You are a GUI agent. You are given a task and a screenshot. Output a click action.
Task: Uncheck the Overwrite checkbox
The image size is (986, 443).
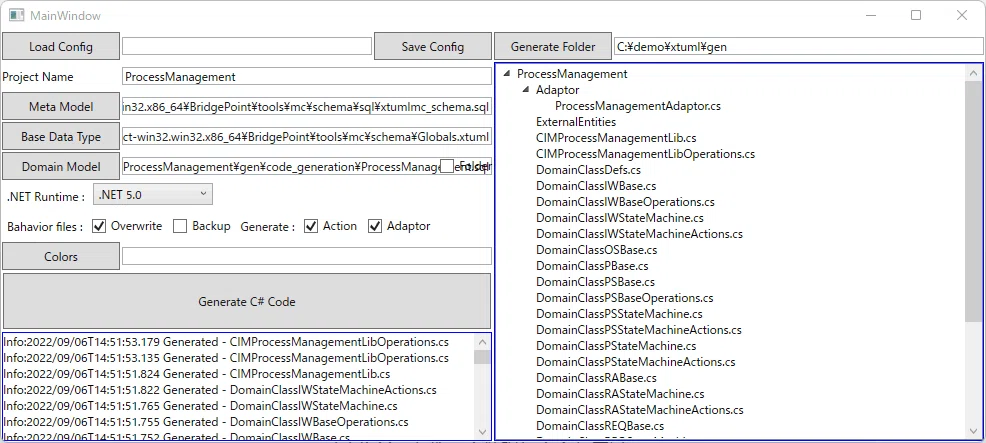(99, 226)
